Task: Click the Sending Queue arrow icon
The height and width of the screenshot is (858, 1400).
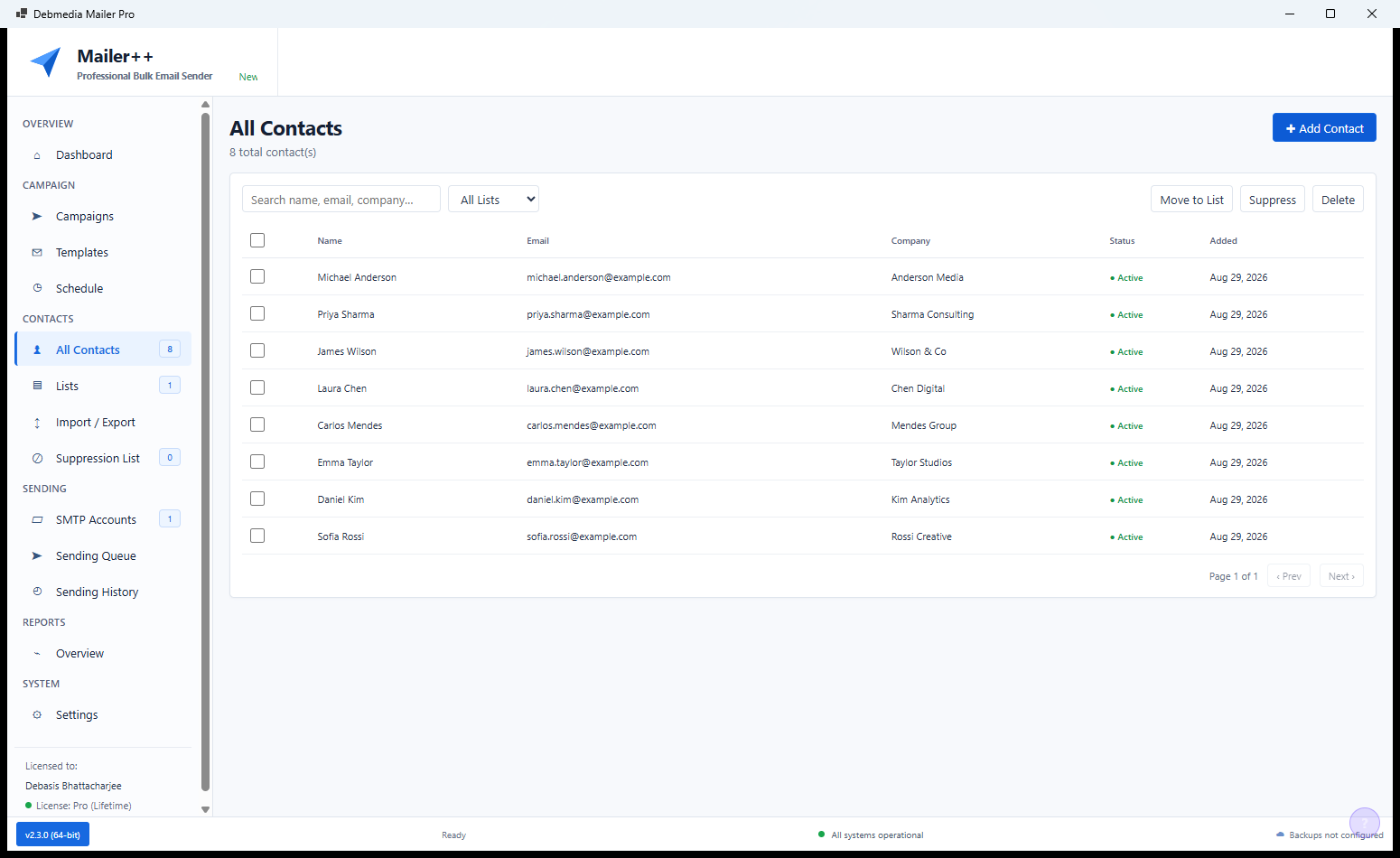Action: (x=37, y=556)
